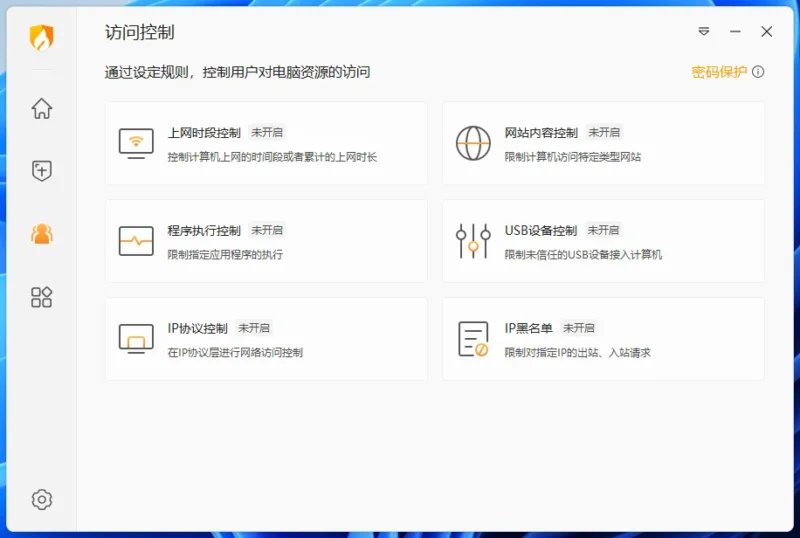
Task: Click description 在IP协议层进行网络访问控制
Action: (x=235, y=353)
